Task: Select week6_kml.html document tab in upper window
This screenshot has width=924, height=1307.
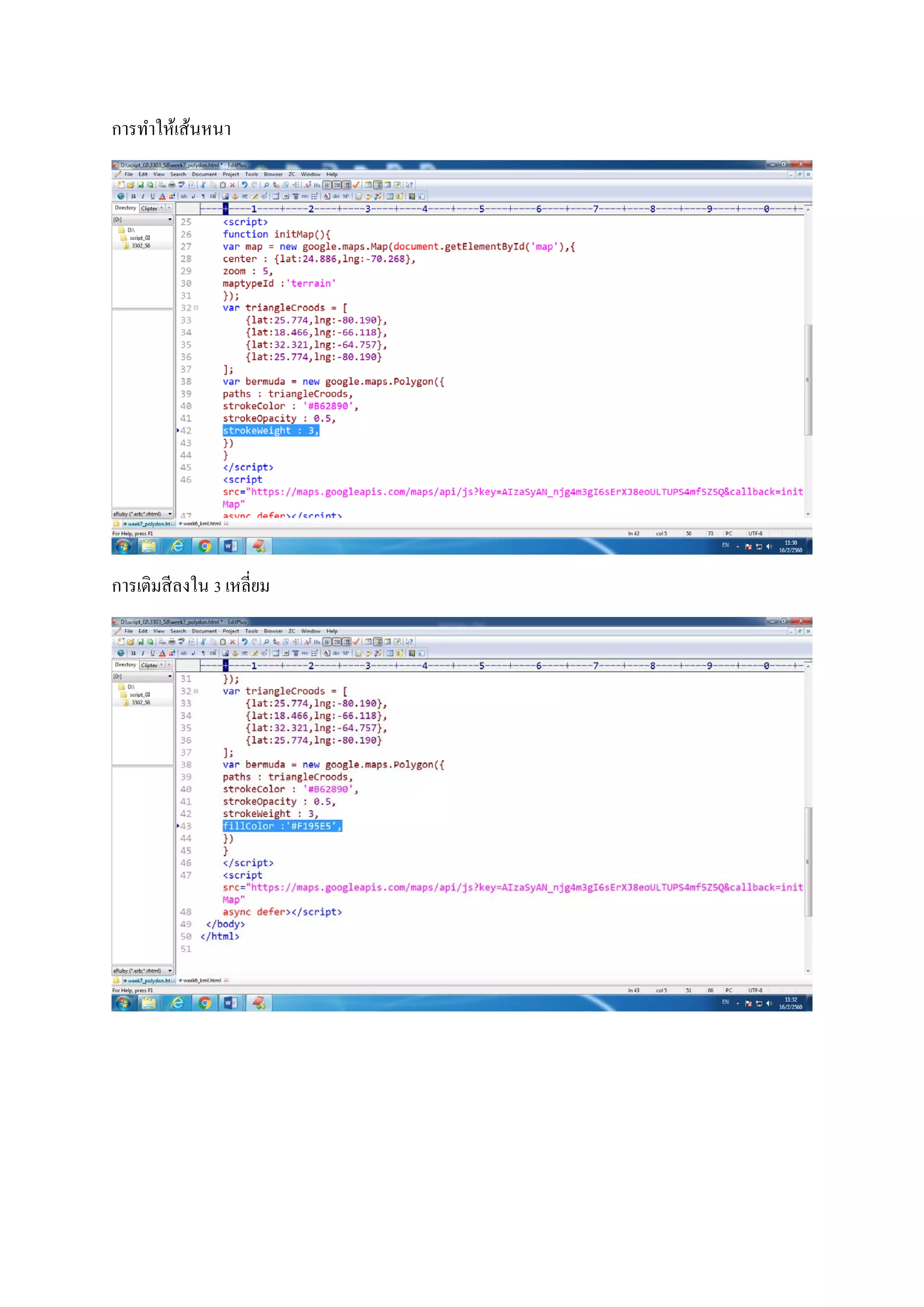Action: click(202, 524)
